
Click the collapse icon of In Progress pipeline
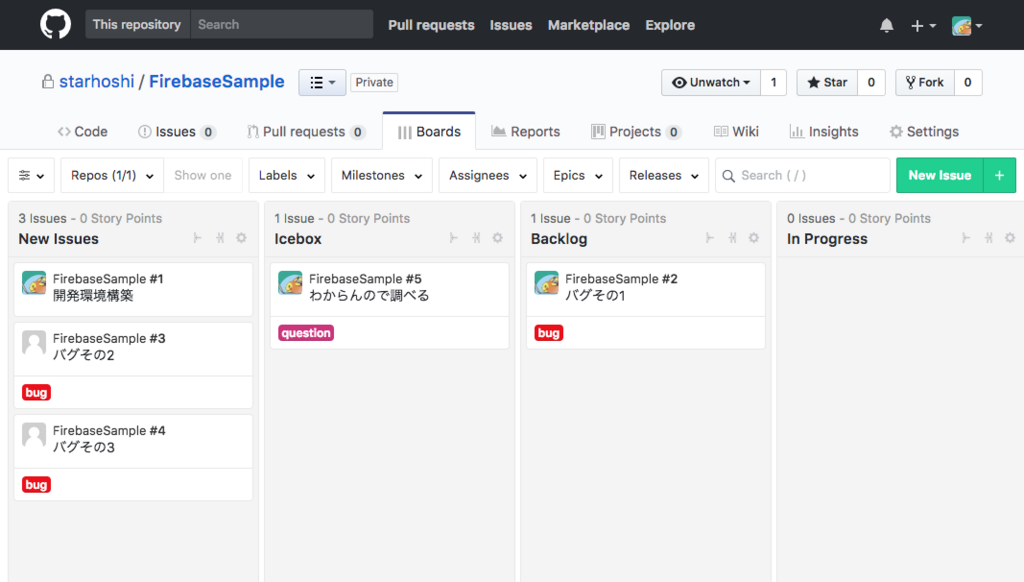(966, 238)
